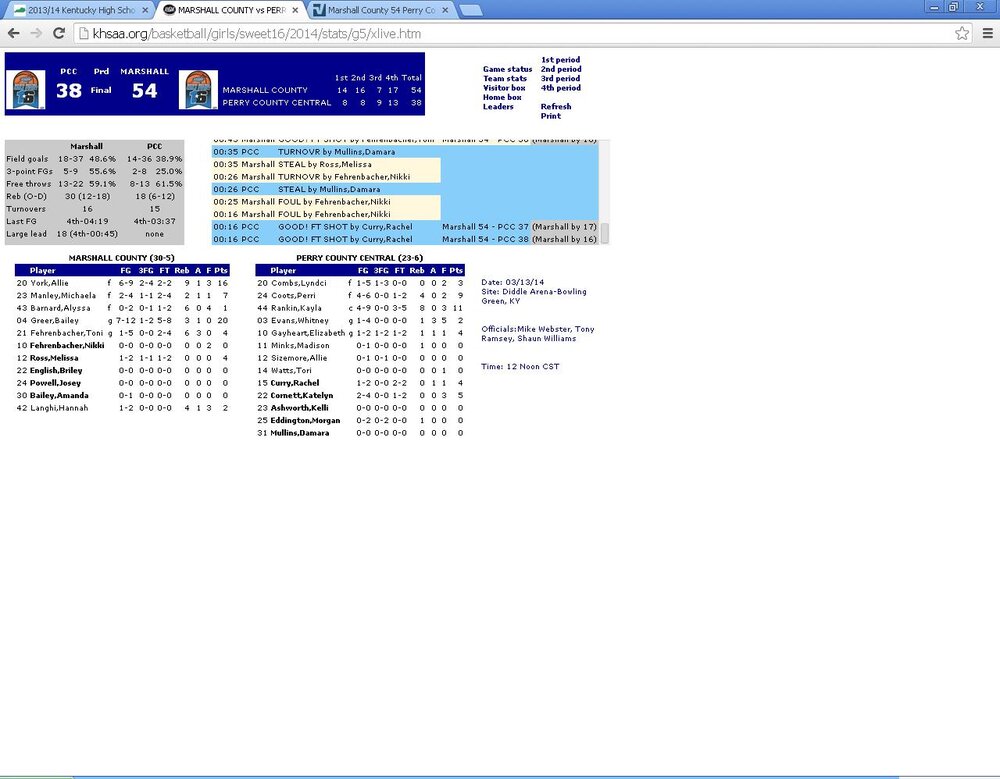Viewport: 1000px width, 779px height.
Task: Open a new browser tab
Action: [470, 10]
